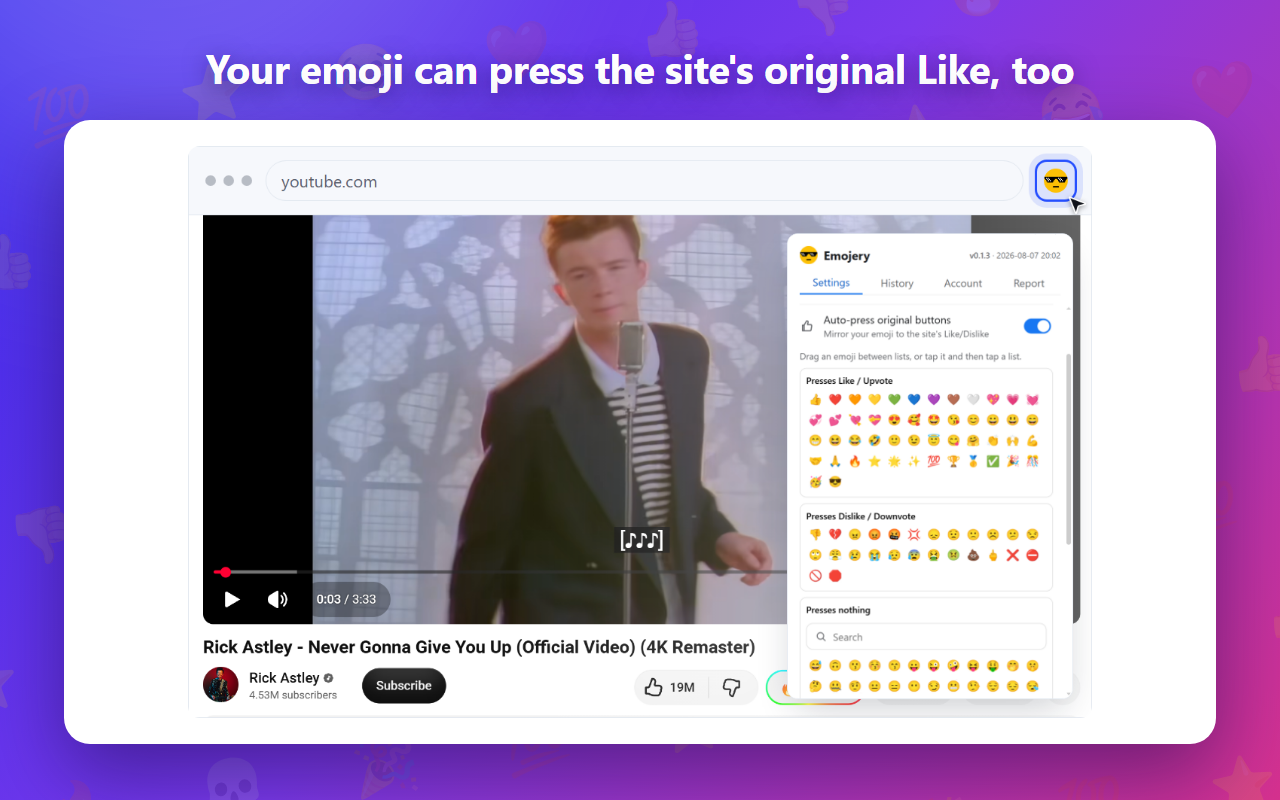Click the 'Presses Like / Upvote' list heading
Viewport: 1280px width, 800px height.
point(849,381)
